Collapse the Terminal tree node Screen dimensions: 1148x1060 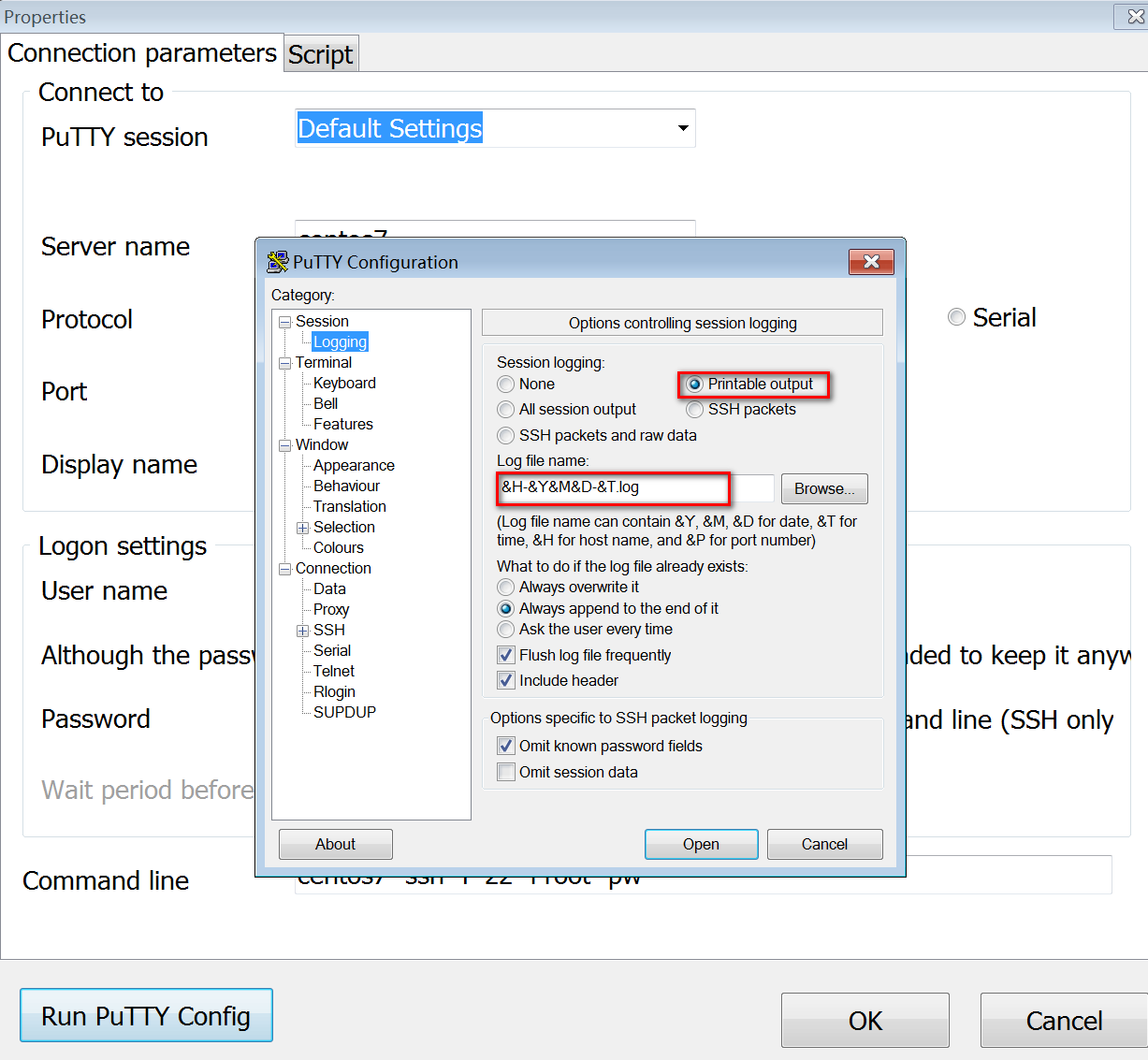[x=284, y=363]
